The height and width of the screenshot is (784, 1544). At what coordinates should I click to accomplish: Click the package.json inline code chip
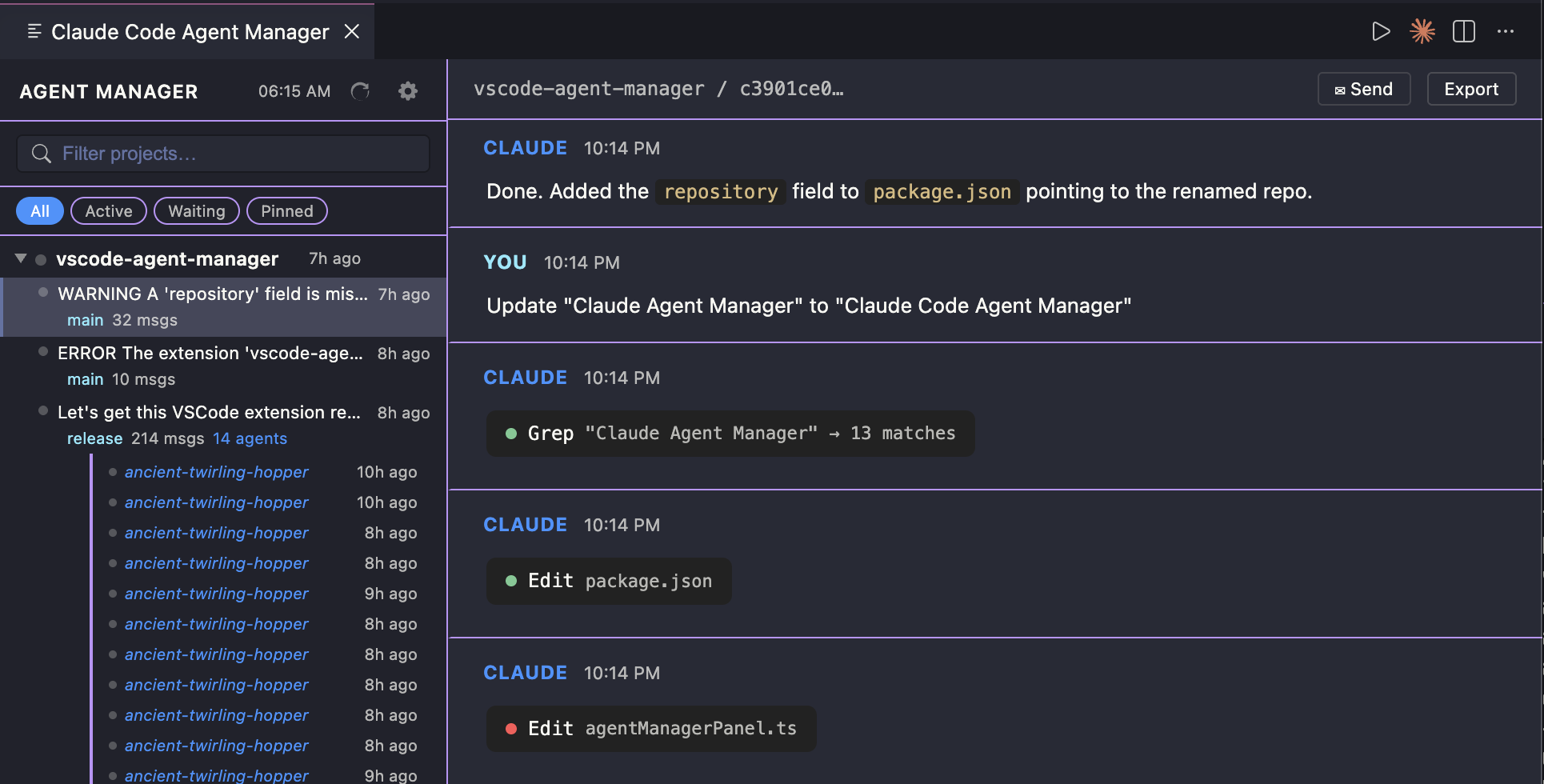pyautogui.click(x=942, y=192)
